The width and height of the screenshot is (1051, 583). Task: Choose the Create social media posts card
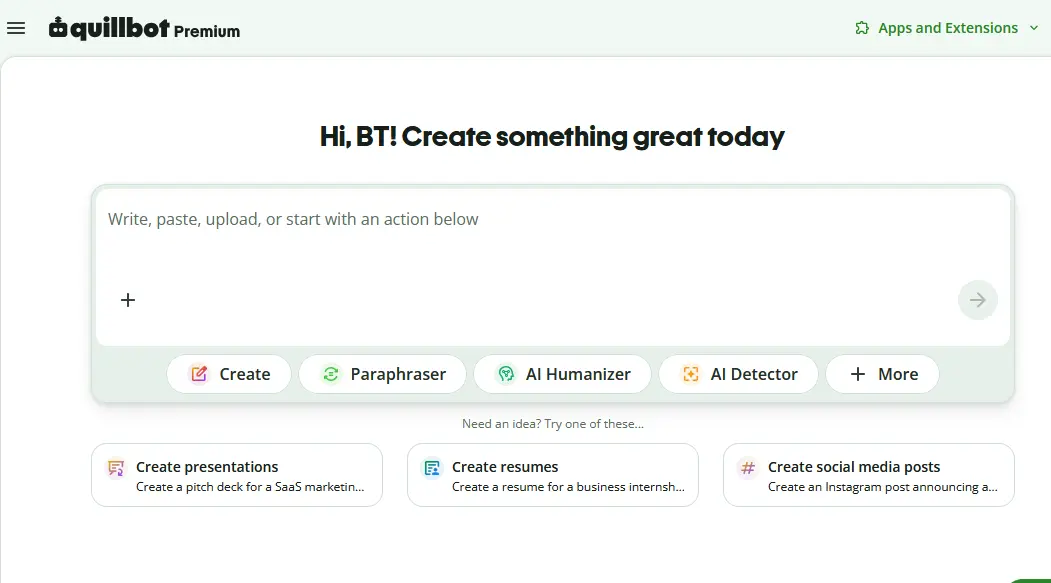coord(869,475)
